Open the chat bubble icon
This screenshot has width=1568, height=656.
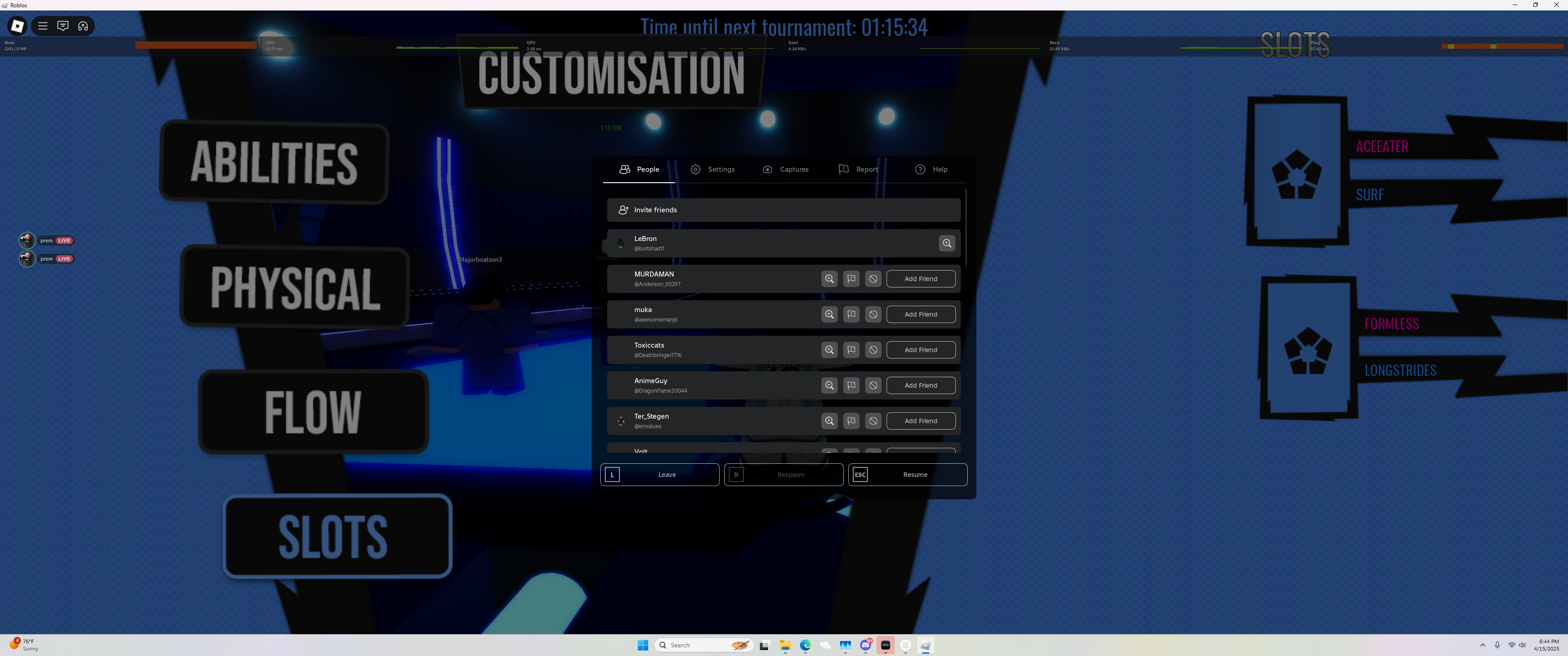point(63,26)
